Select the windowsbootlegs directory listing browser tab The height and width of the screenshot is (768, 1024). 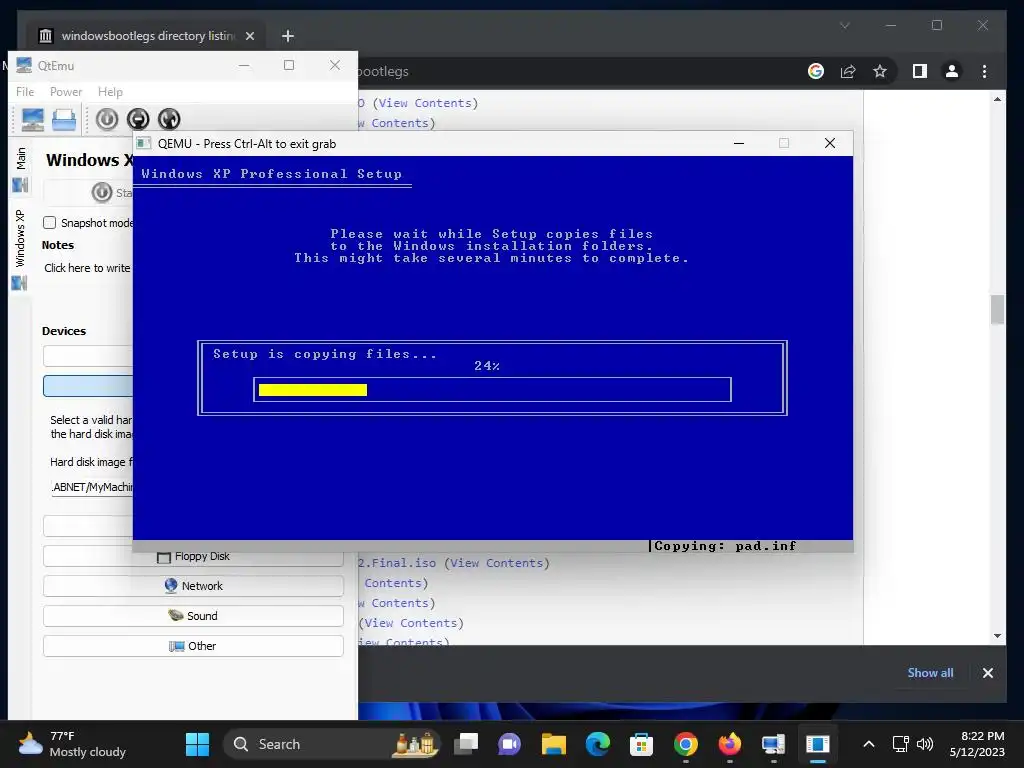(148, 36)
